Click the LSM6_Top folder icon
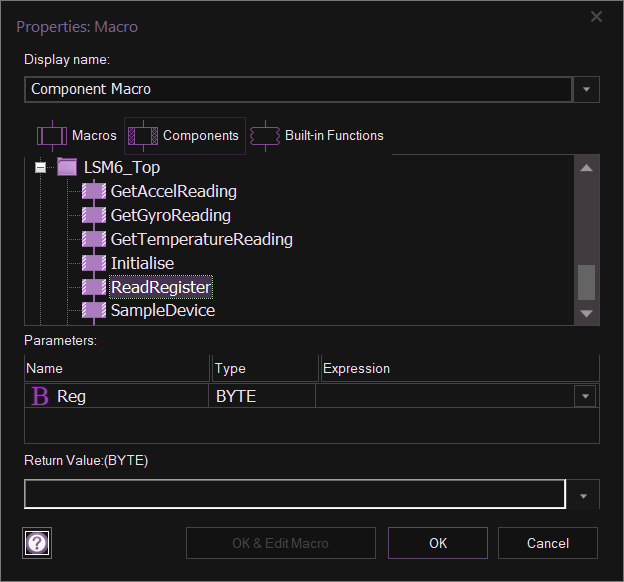Screen dimensions: 624x582 [x=67, y=167]
